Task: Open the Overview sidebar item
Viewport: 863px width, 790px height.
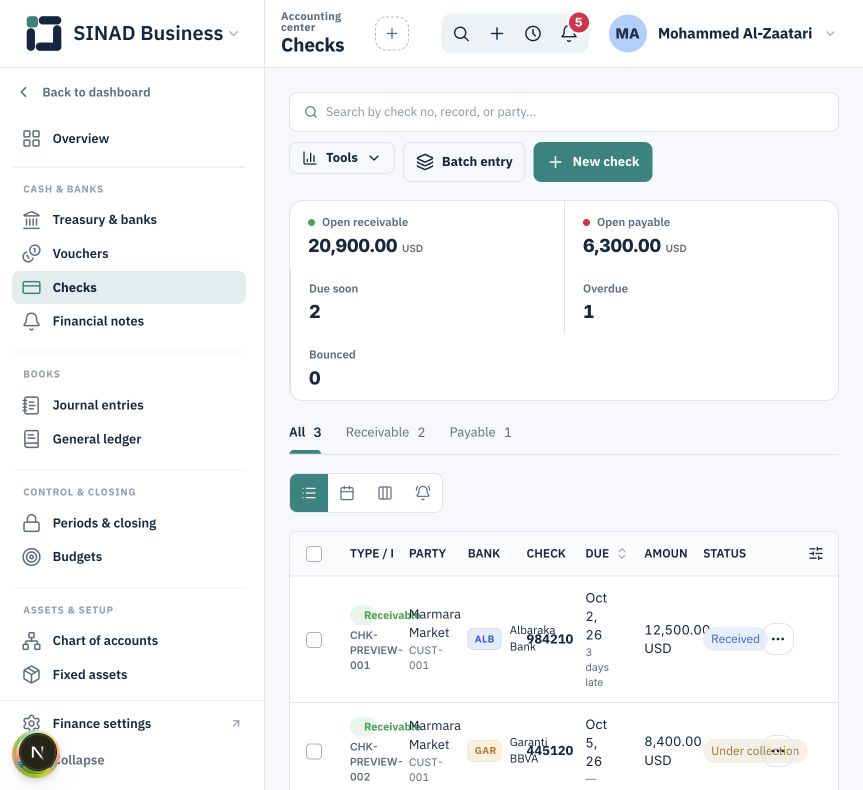Action: [x=129, y=139]
